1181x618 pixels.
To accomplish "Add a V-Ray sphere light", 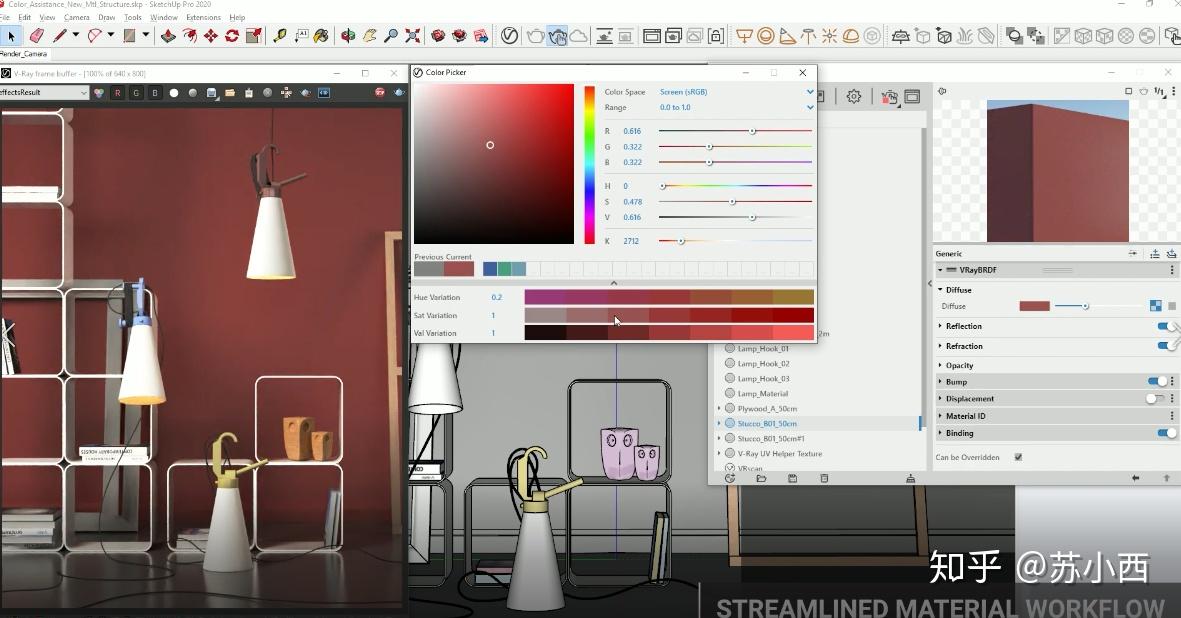I will tap(765, 35).
